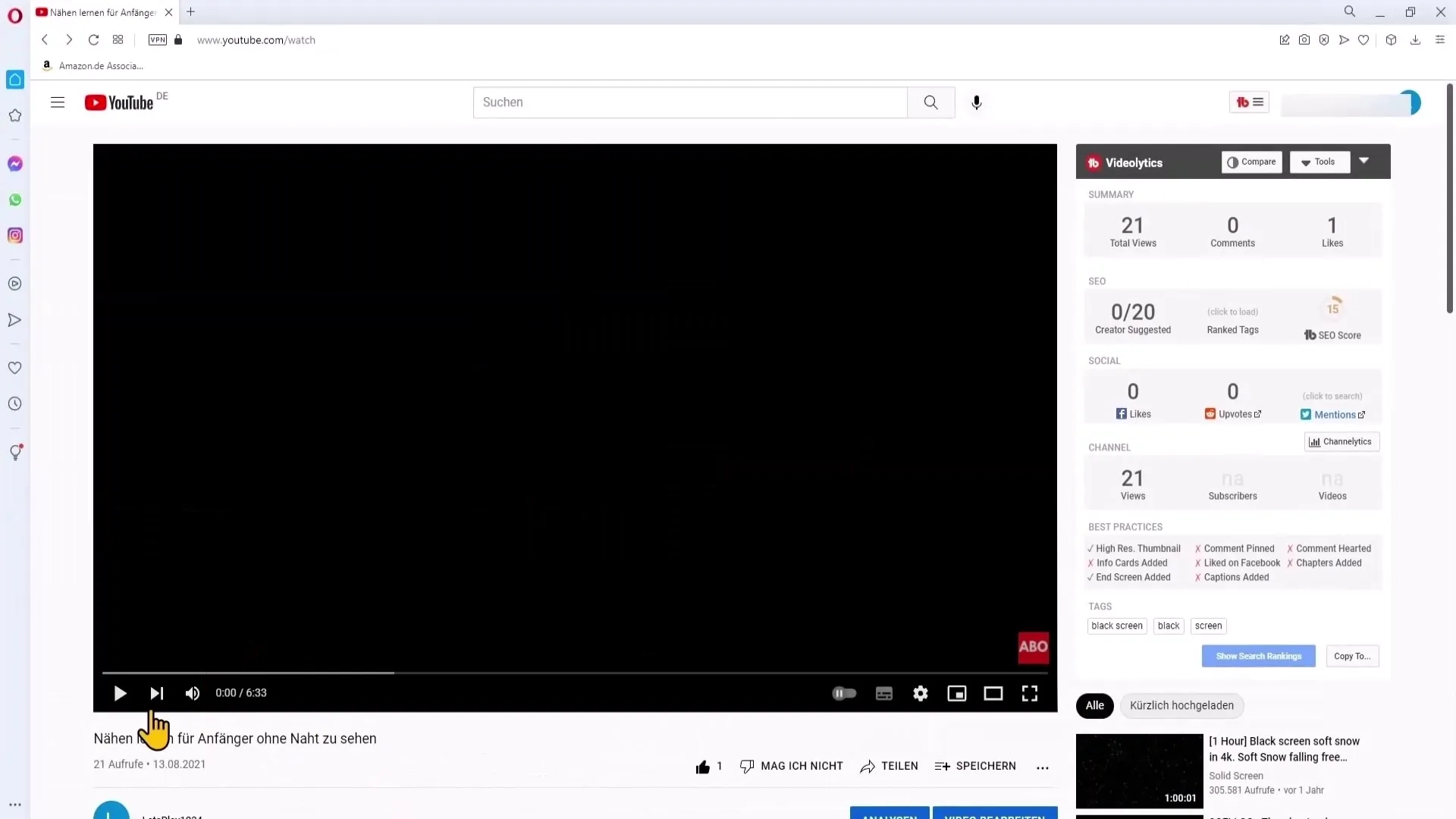Enable fullscreen video playback
The width and height of the screenshot is (1456, 819).
(1030, 692)
